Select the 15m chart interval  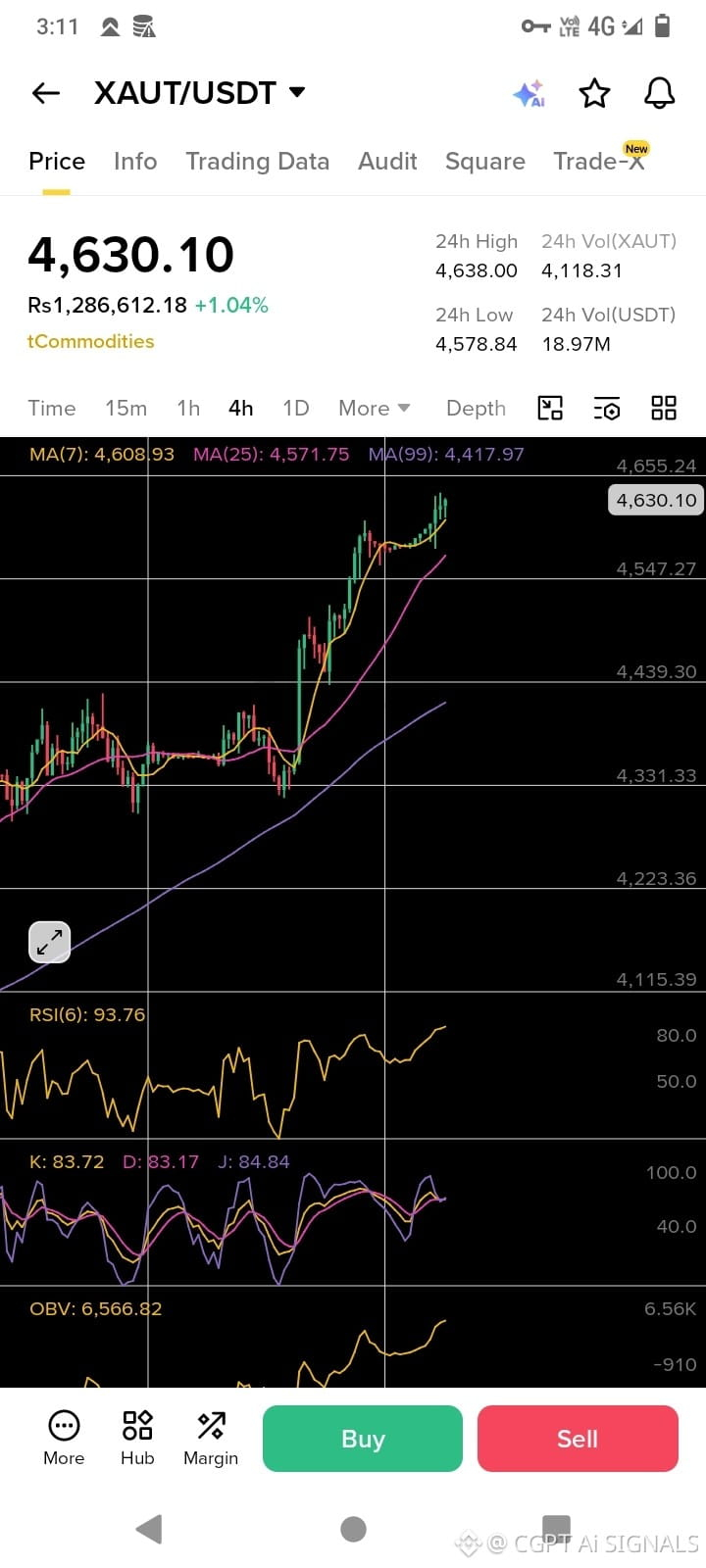(x=126, y=408)
